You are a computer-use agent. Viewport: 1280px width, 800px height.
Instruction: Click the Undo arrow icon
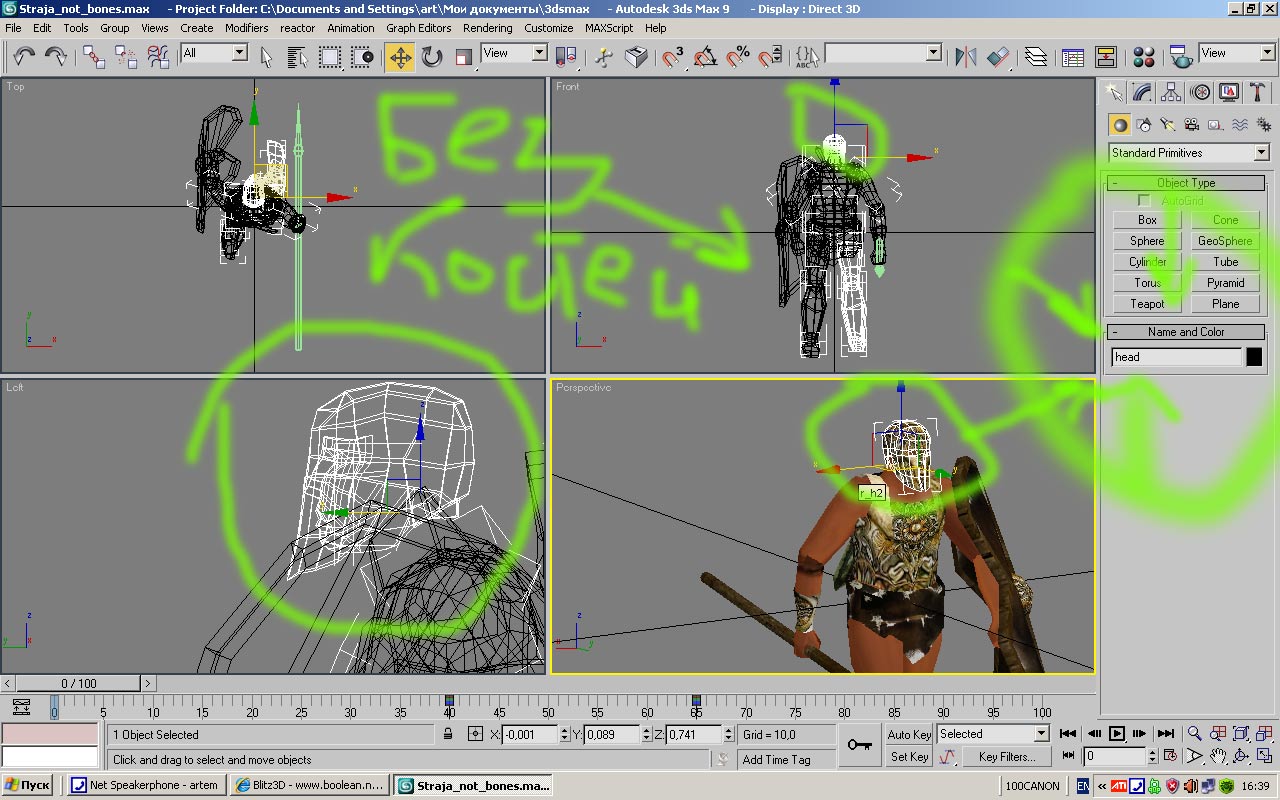23,56
